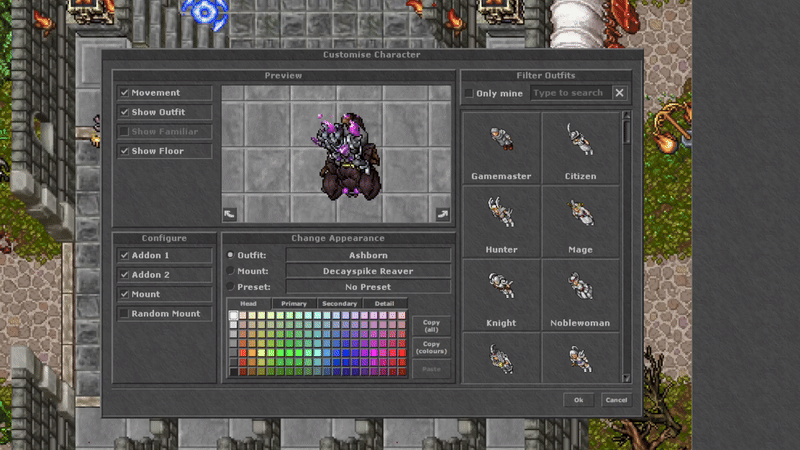Open the No Preset selector
The image size is (800, 450).
(368, 287)
